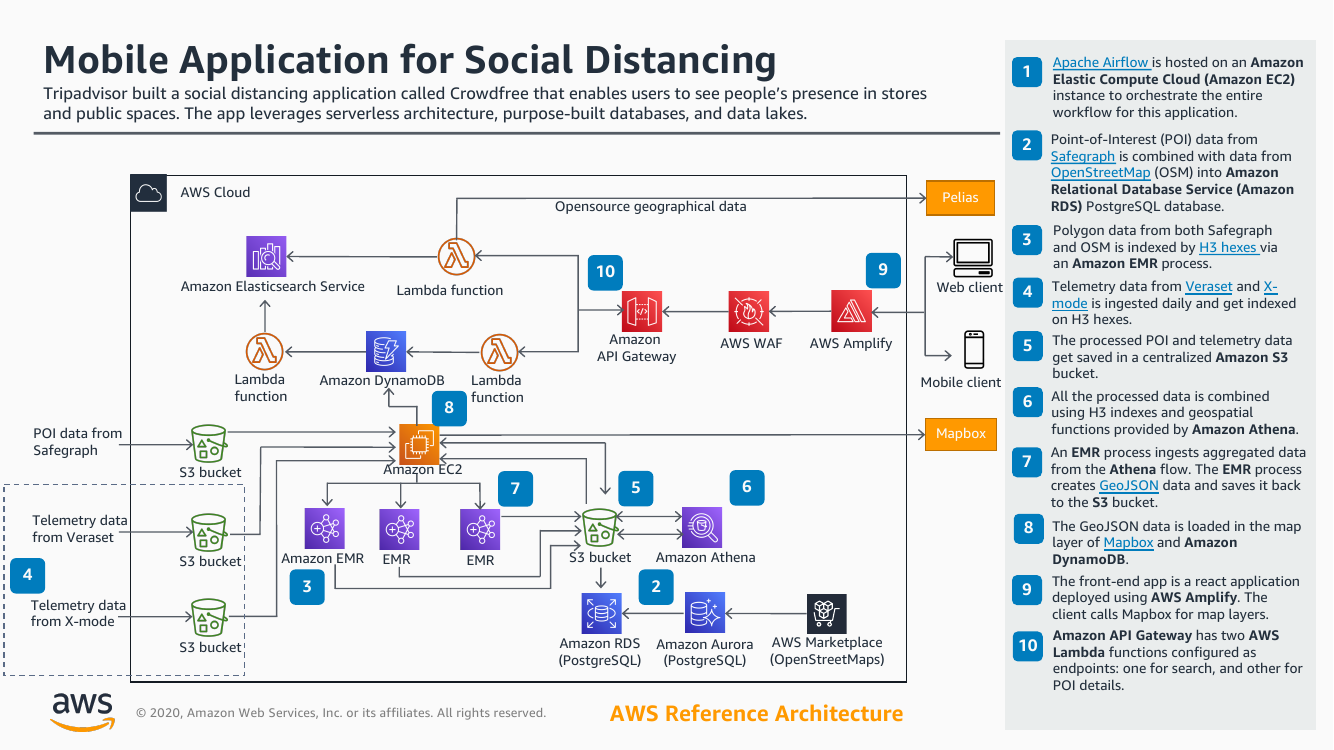This screenshot has height=750, width=1334.
Task: Select the central S3 bucket icon near badge 5
Action: pos(600,527)
